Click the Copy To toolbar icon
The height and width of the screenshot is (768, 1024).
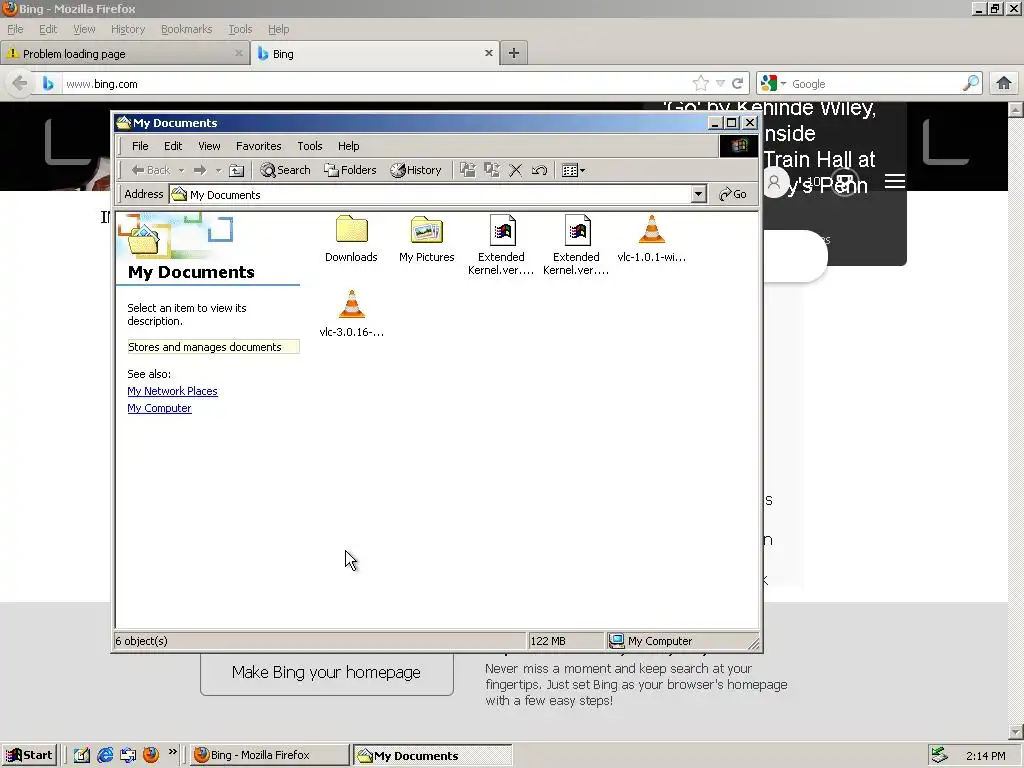point(492,170)
